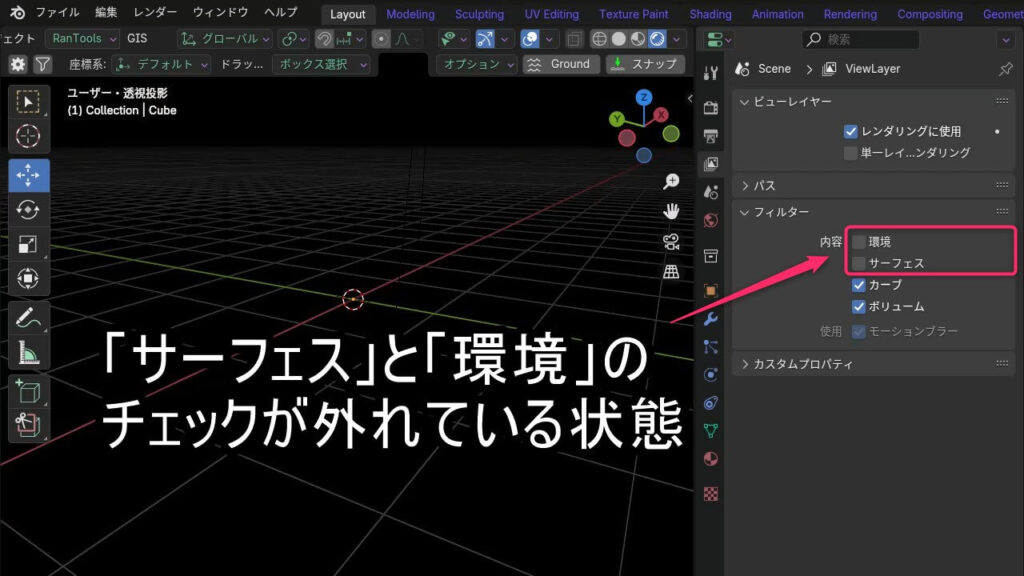Switch perspective/orthographic grid icon
1024x576 pixels.
[x=671, y=272]
